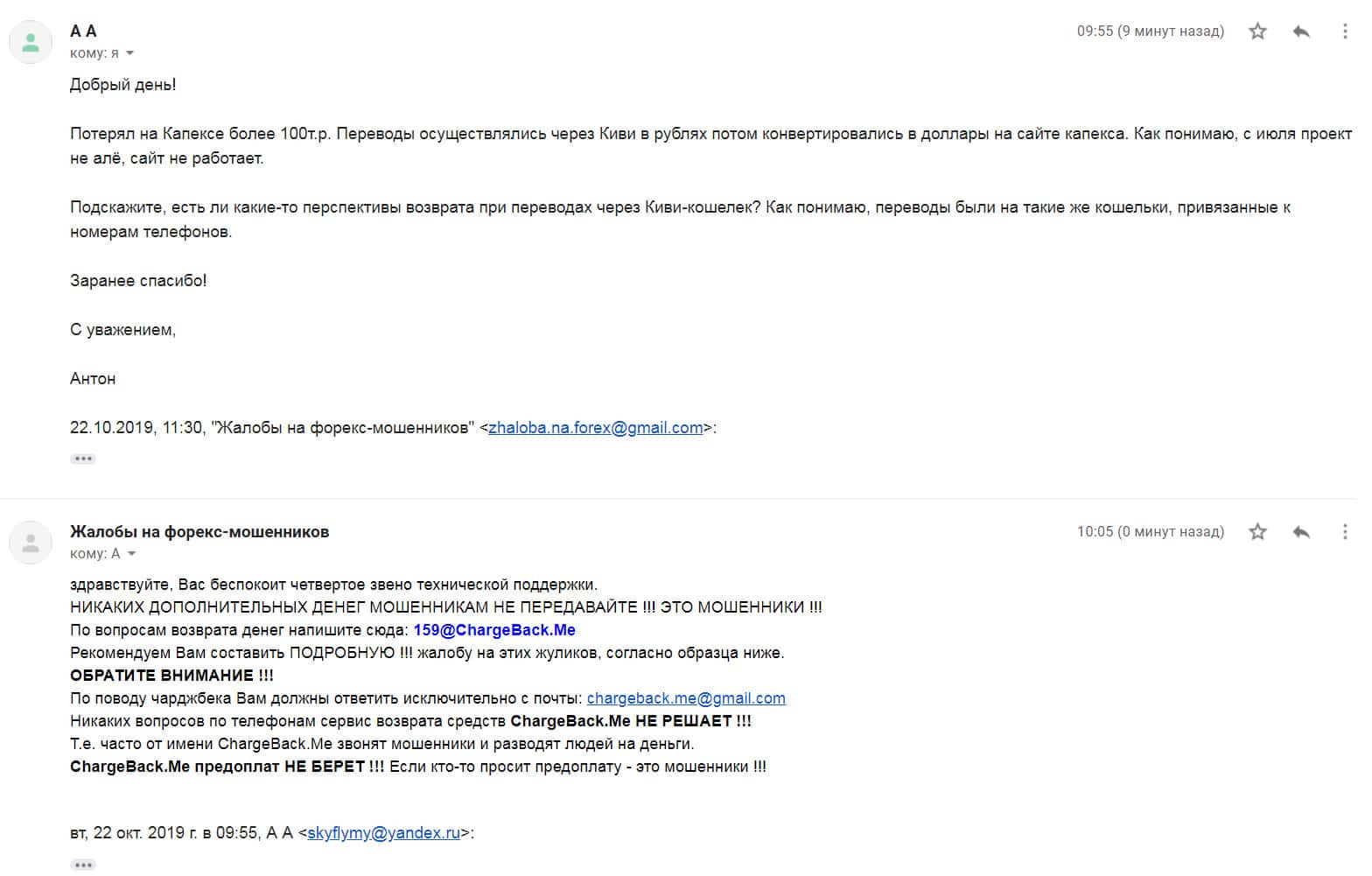1372x876 pixels.
Task: Star the first email from A A
Action: pyautogui.click(x=1257, y=32)
